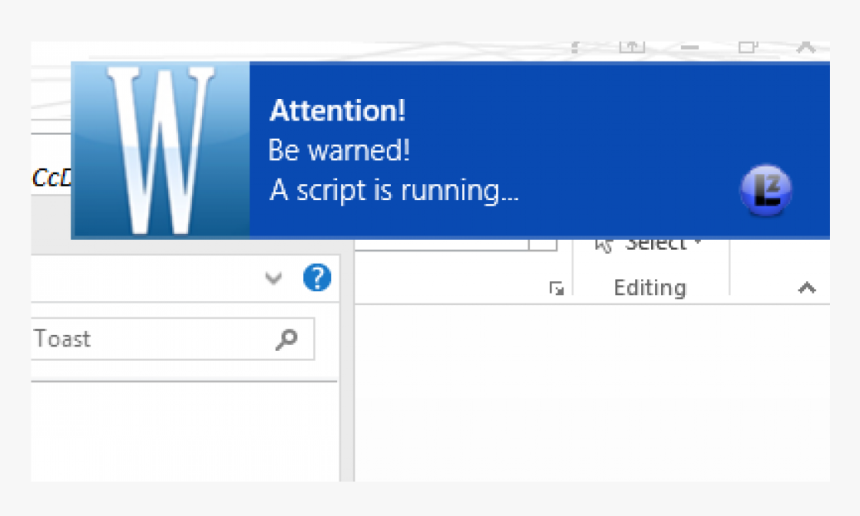This screenshot has width=860, height=516.
Task: Collapse the ribbon with the caret arrow
Action: pos(807,288)
